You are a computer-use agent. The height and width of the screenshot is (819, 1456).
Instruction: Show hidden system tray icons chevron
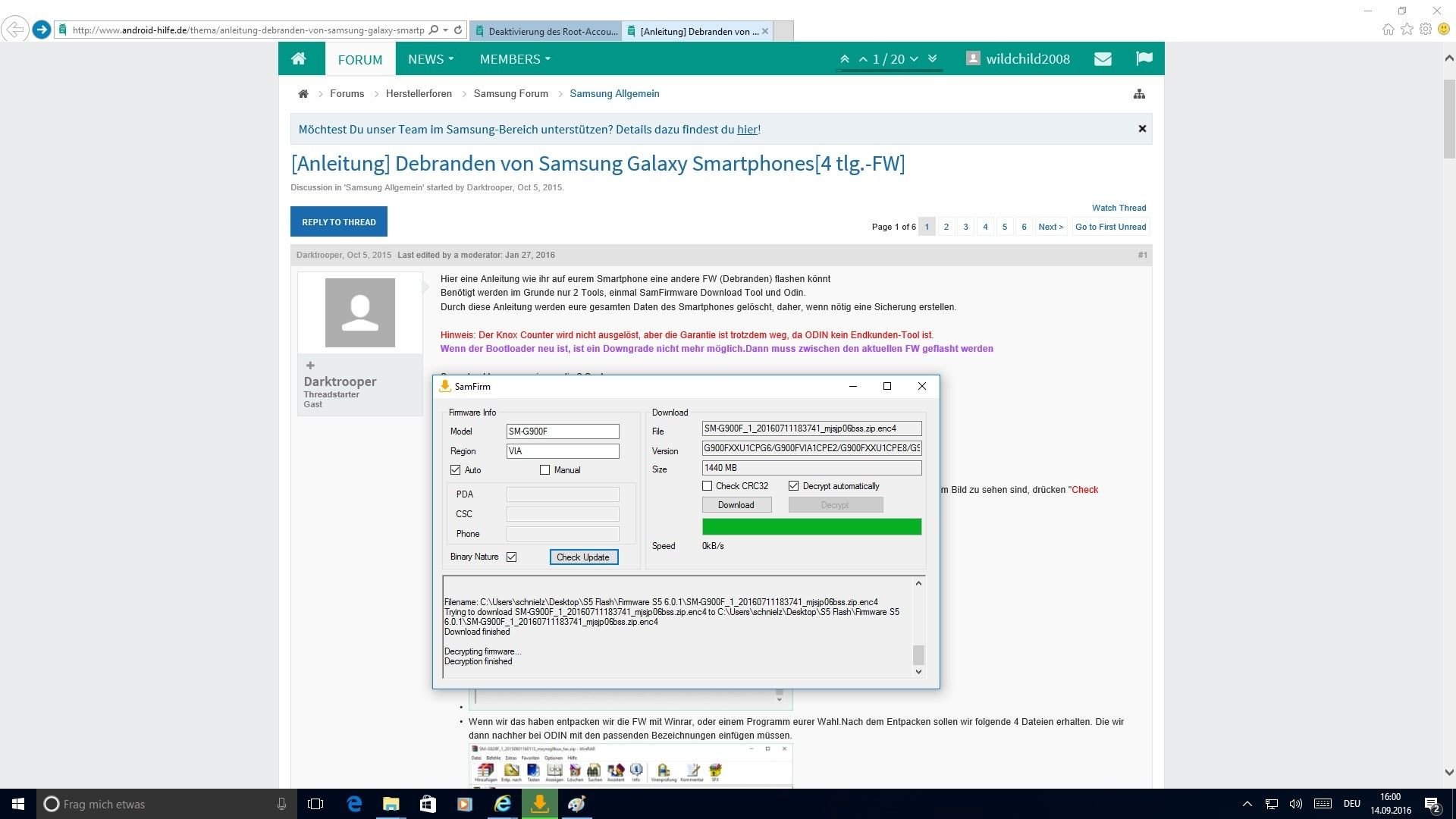pyautogui.click(x=1247, y=804)
